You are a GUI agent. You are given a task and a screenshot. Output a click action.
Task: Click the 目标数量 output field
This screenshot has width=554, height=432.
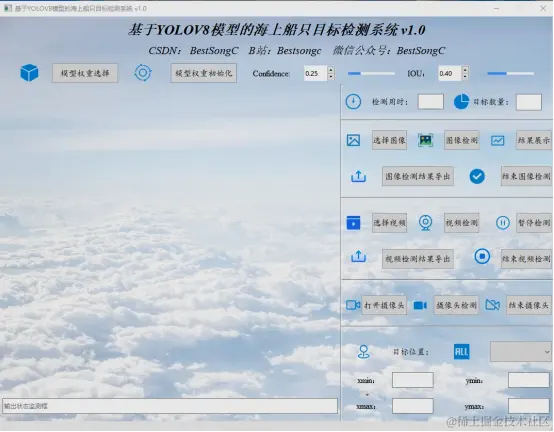(529, 102)
